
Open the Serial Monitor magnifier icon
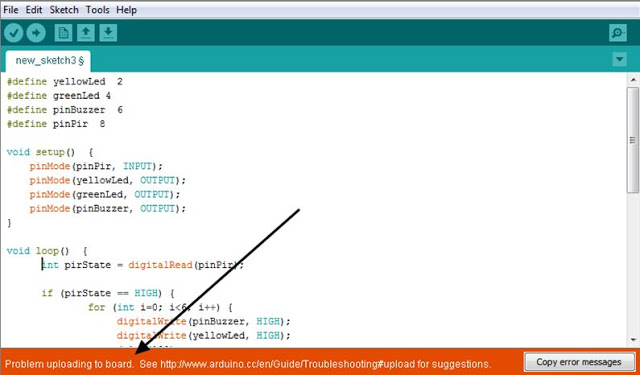(618, 33)
